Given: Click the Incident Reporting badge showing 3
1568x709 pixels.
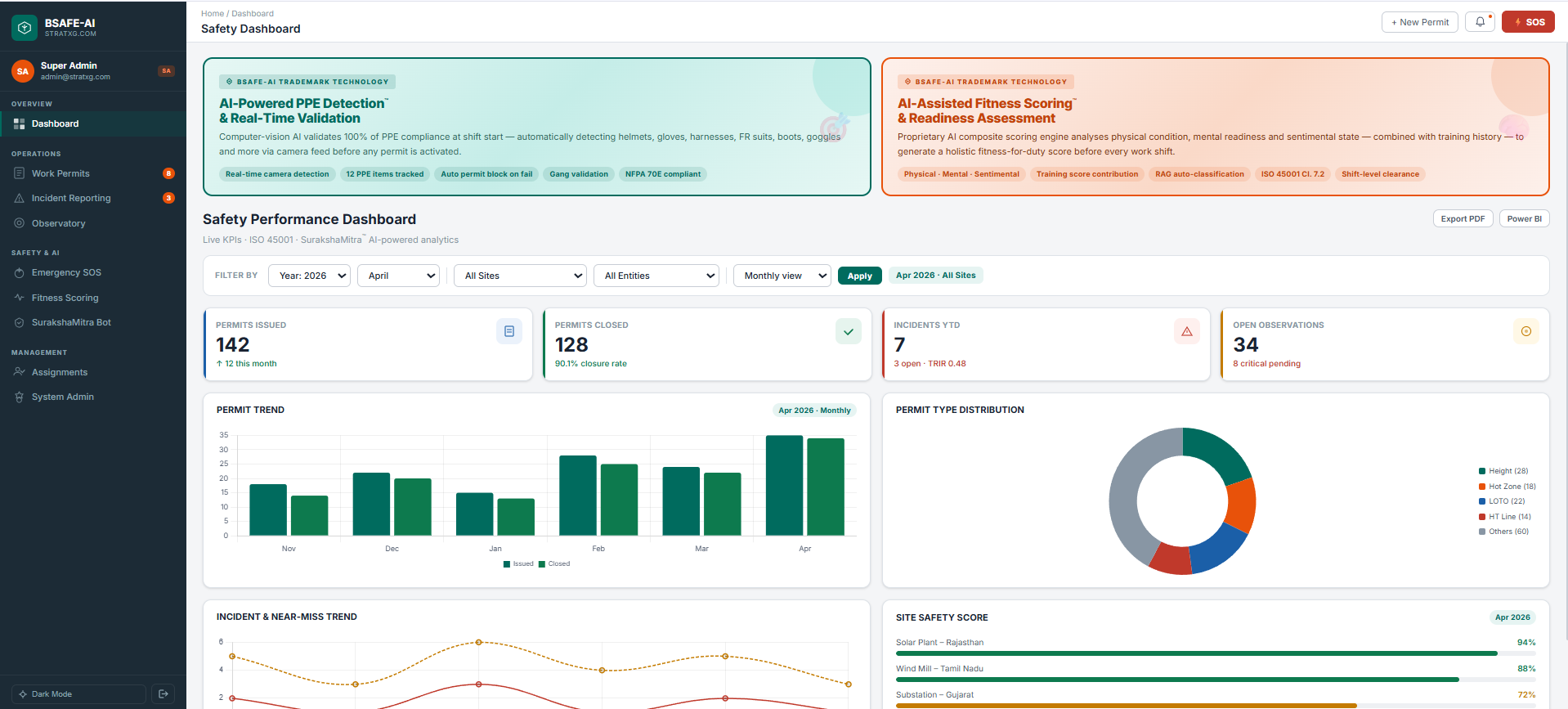Looking at the screenshot, I should coord(168,198).
